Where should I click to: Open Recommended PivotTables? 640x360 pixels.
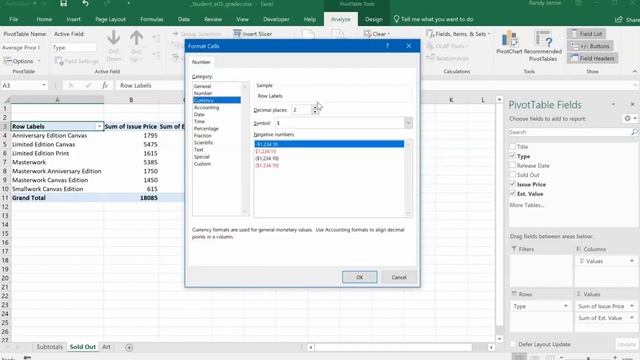(x=543, y=46)
